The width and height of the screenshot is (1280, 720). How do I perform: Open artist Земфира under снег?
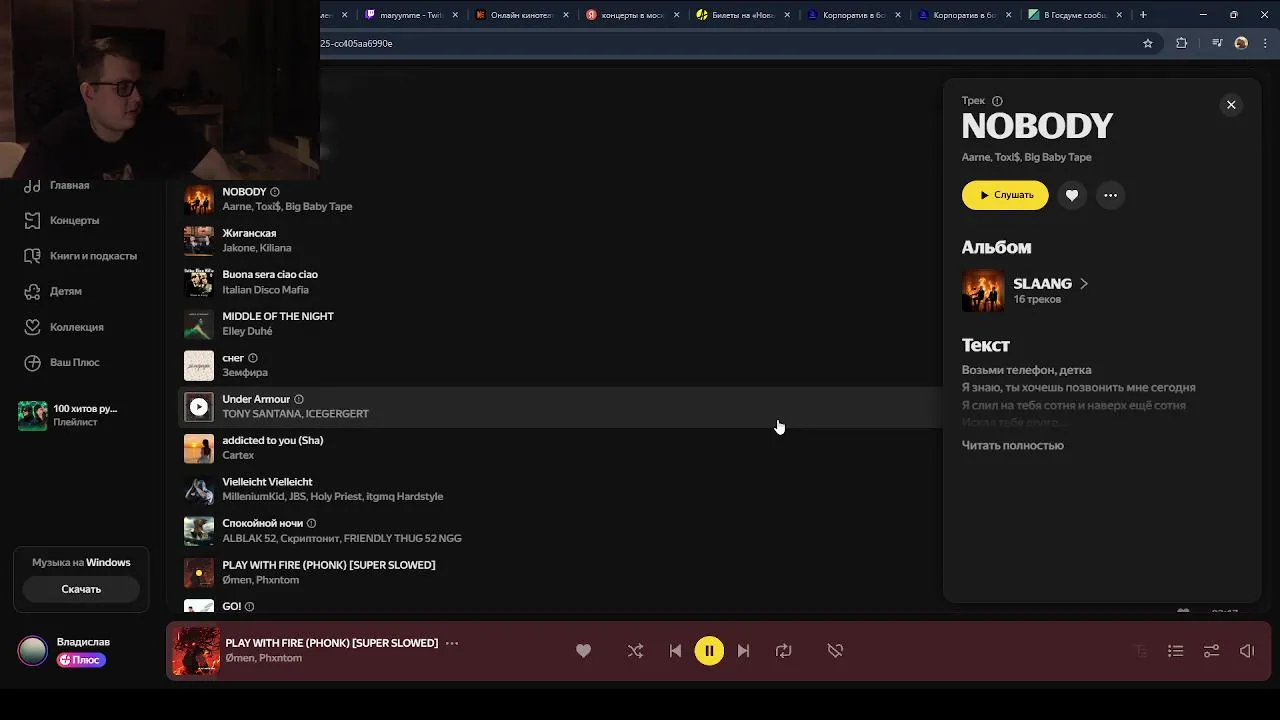[x=245, y=372]
